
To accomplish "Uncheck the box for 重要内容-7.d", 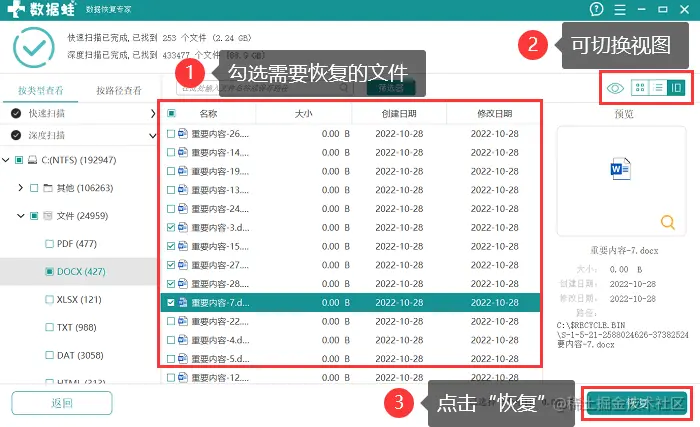I will [171, 302].
